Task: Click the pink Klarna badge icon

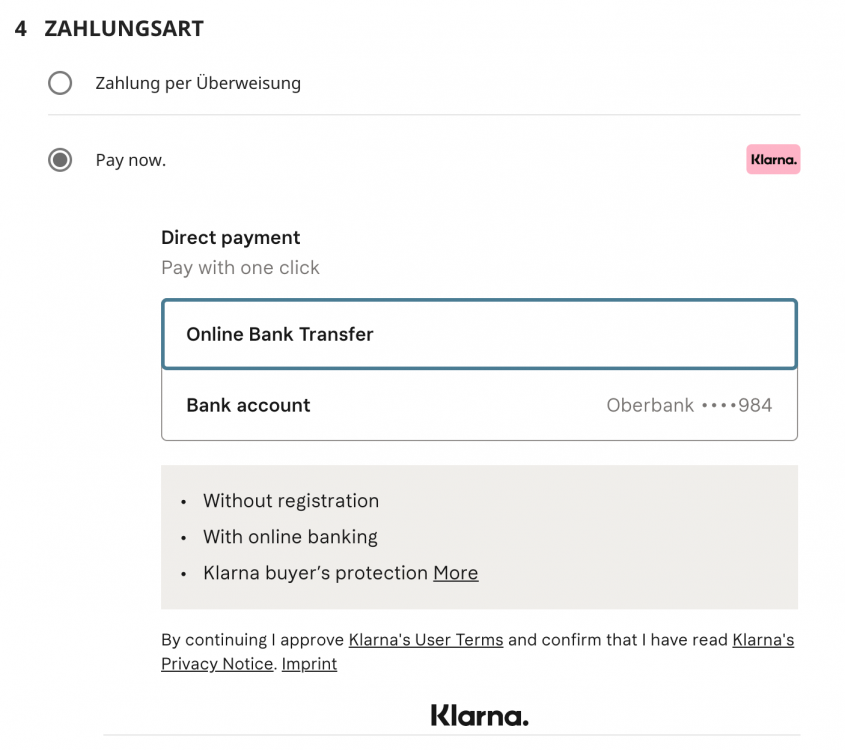Action: coord(773,159)
